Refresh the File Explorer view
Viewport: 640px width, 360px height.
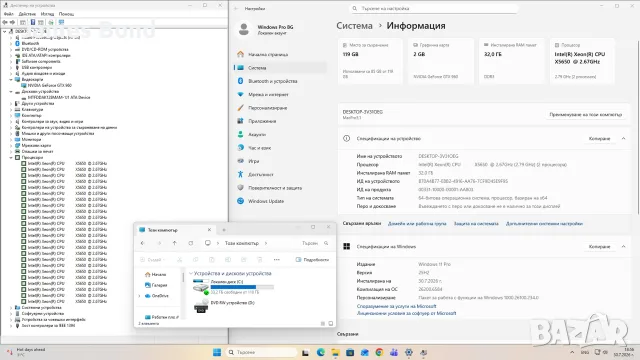191,243
